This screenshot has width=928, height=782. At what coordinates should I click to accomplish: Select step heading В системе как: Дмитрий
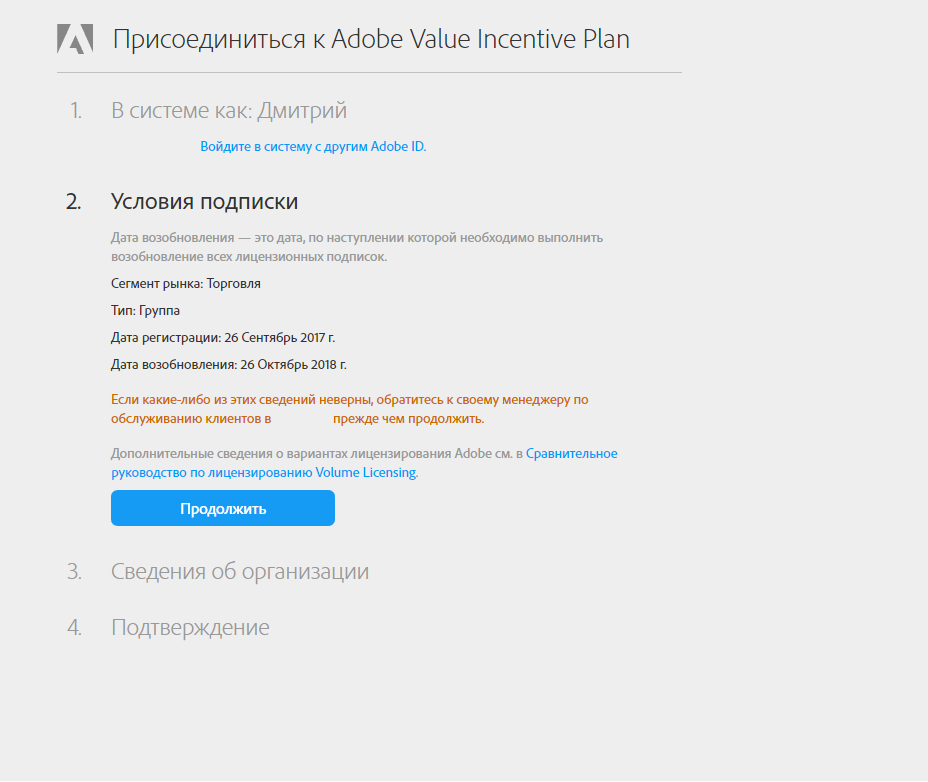point(229,111)
